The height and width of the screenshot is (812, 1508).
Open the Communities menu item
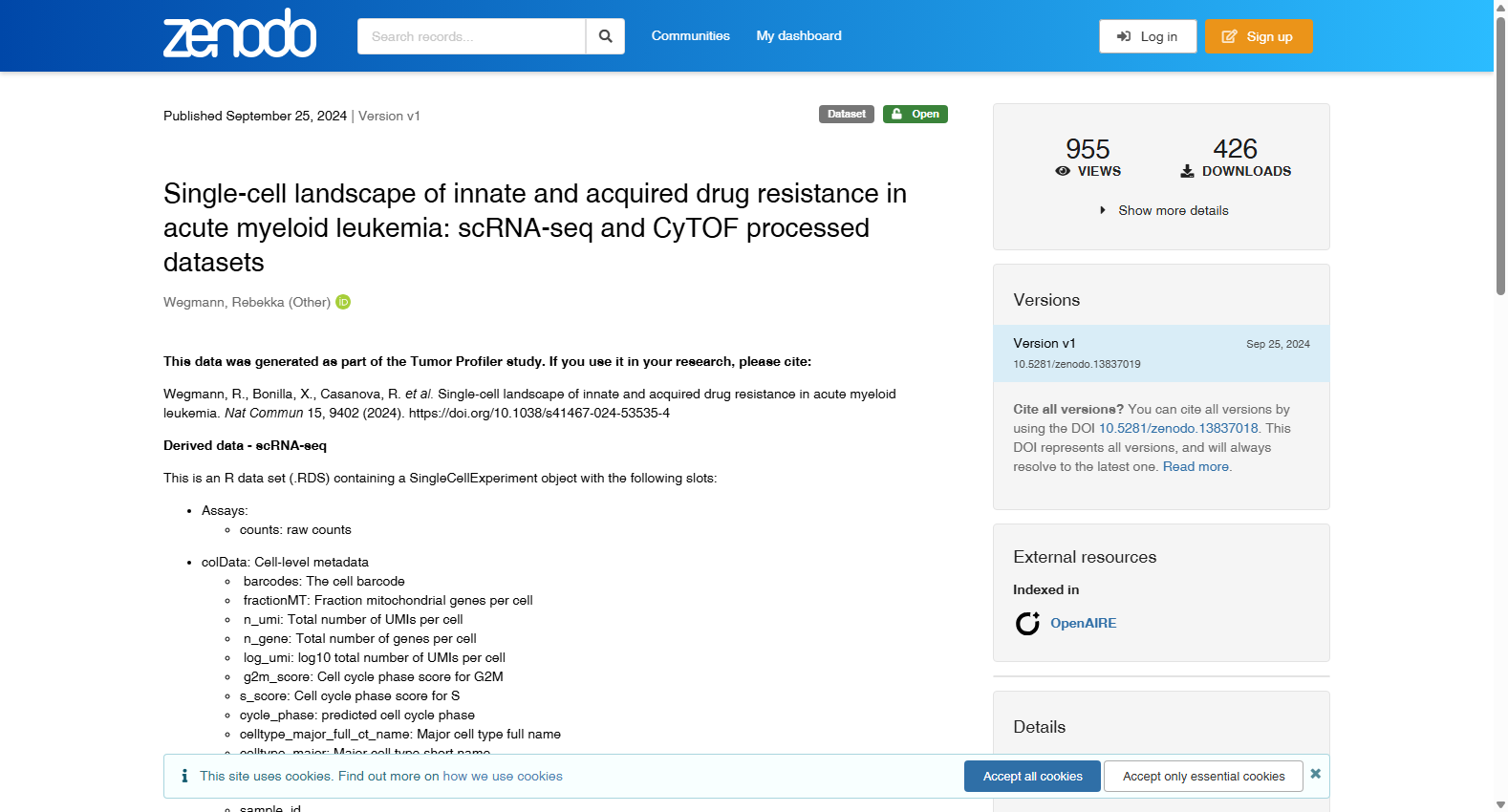691,35
